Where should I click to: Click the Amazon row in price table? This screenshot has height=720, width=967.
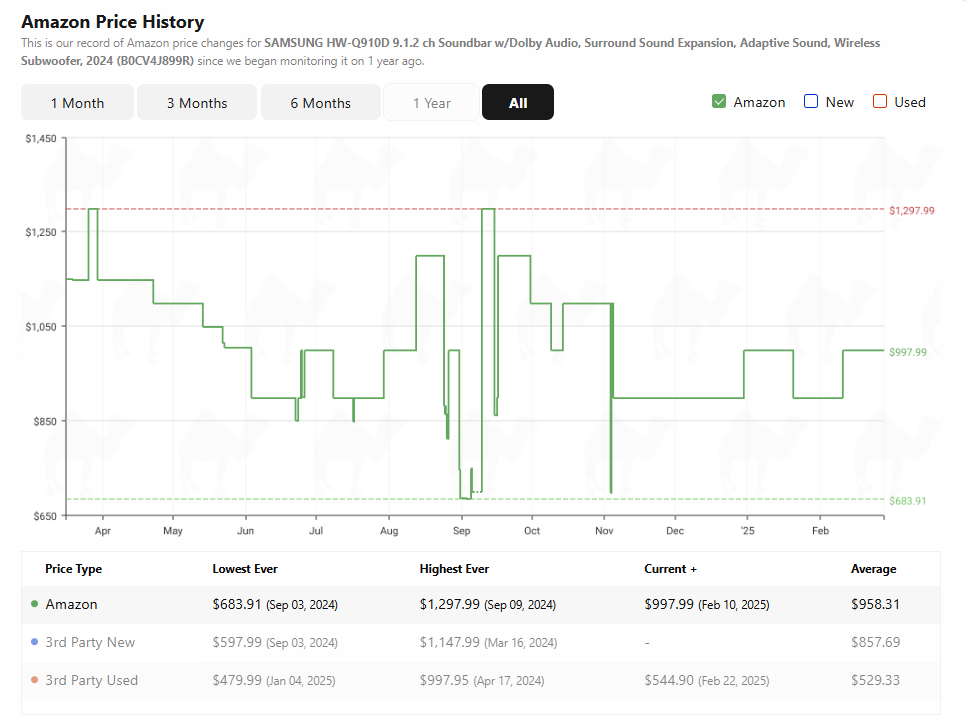pyautogui.click(x=481, y=605)
